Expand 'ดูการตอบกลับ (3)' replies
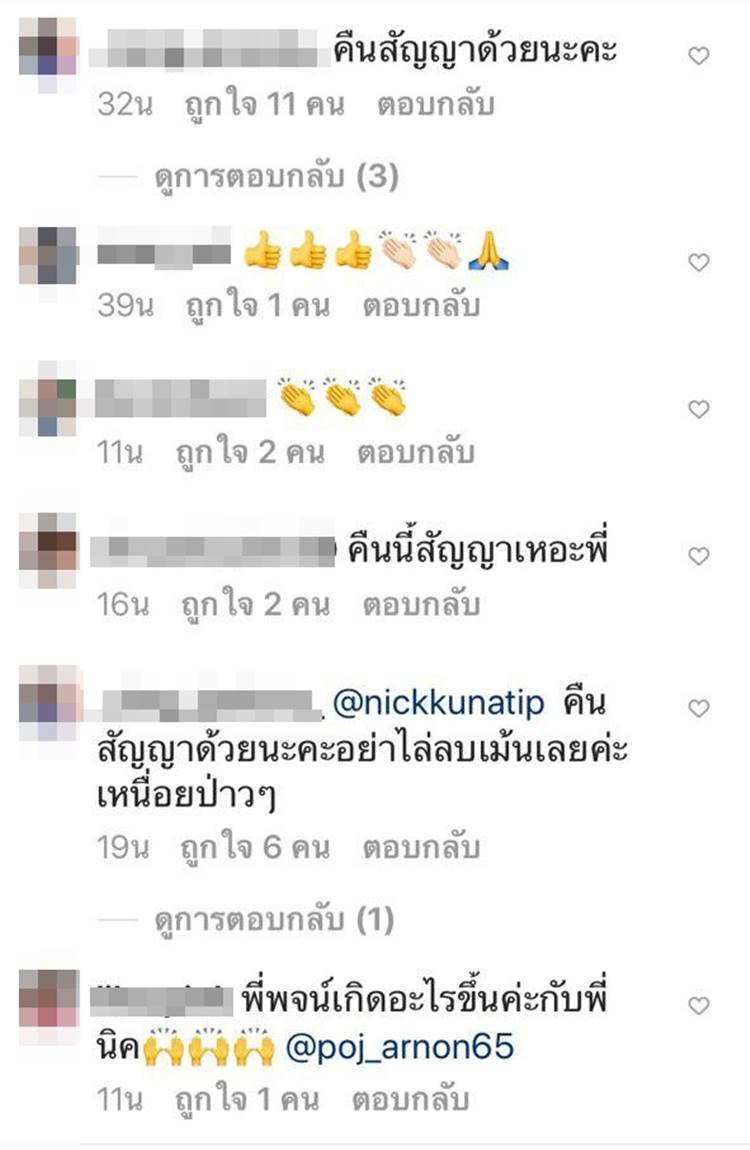Image resolution: width=750 pixels, height=1150 pixels. [276, 177]
